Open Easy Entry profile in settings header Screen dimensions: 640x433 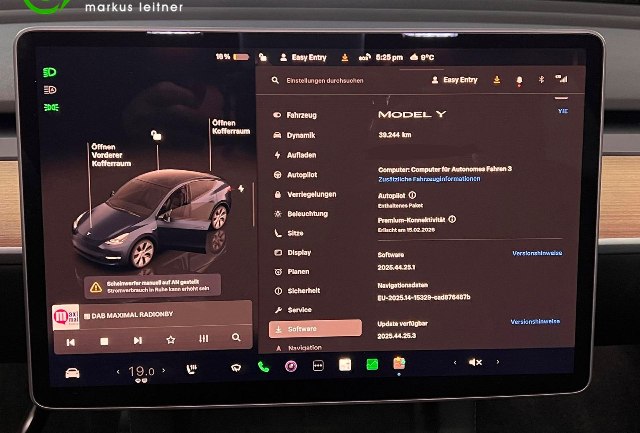[454, 80]
